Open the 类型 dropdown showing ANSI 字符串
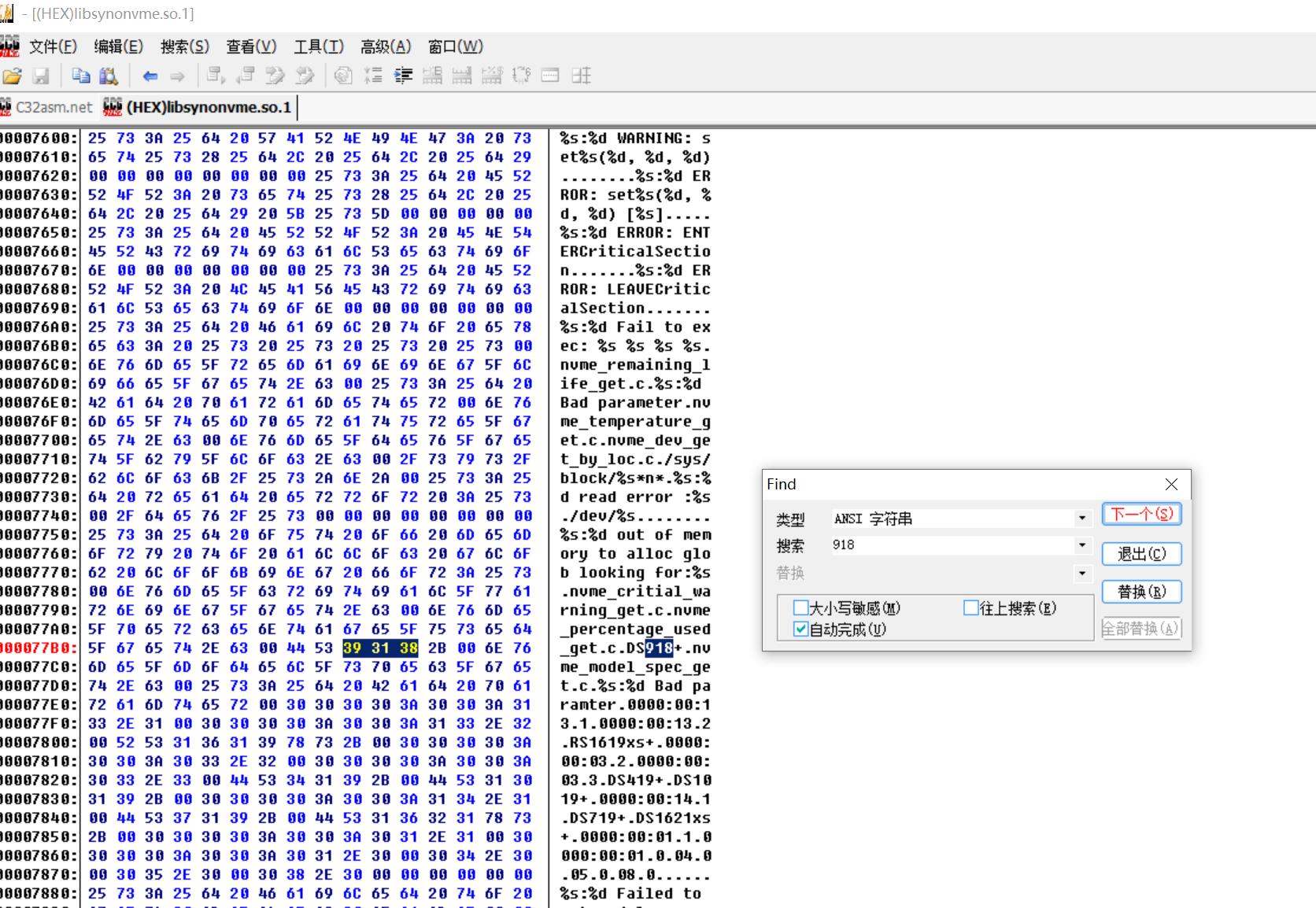Viewport: 1316px width, 908px height. [x=1081, y=518]
